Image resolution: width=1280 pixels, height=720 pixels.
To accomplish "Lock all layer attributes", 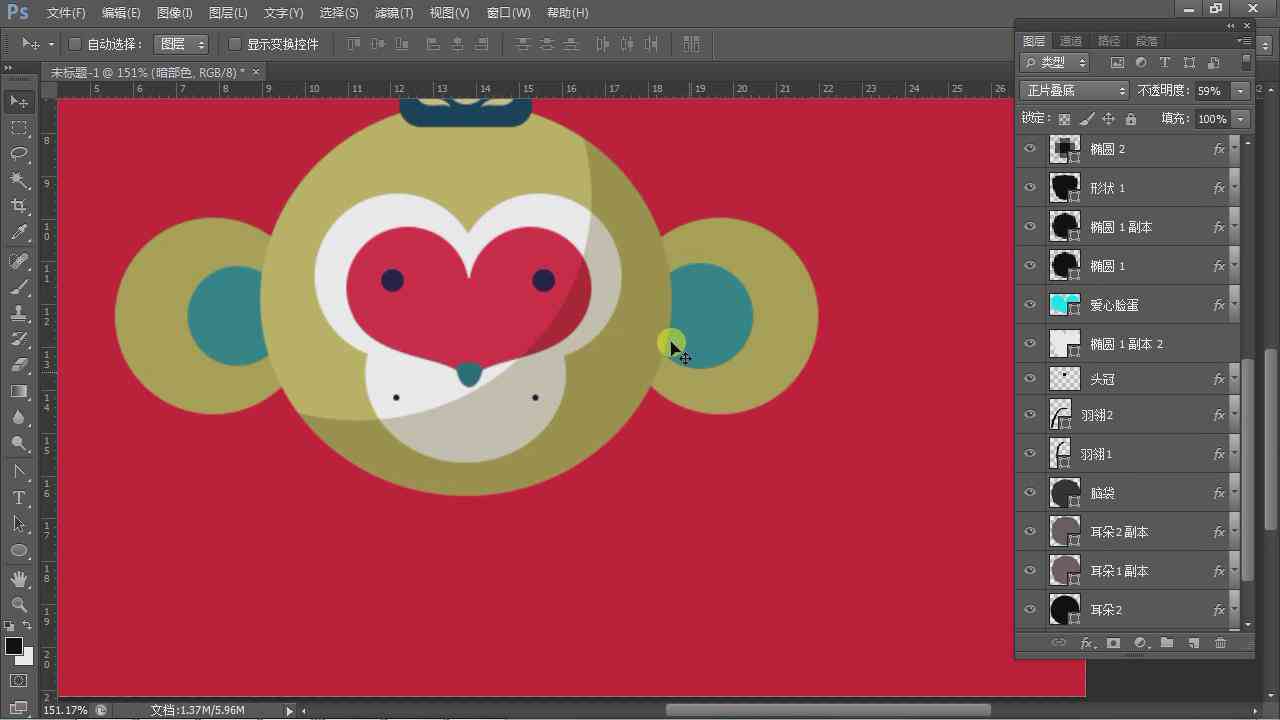I will (1130, 119).
